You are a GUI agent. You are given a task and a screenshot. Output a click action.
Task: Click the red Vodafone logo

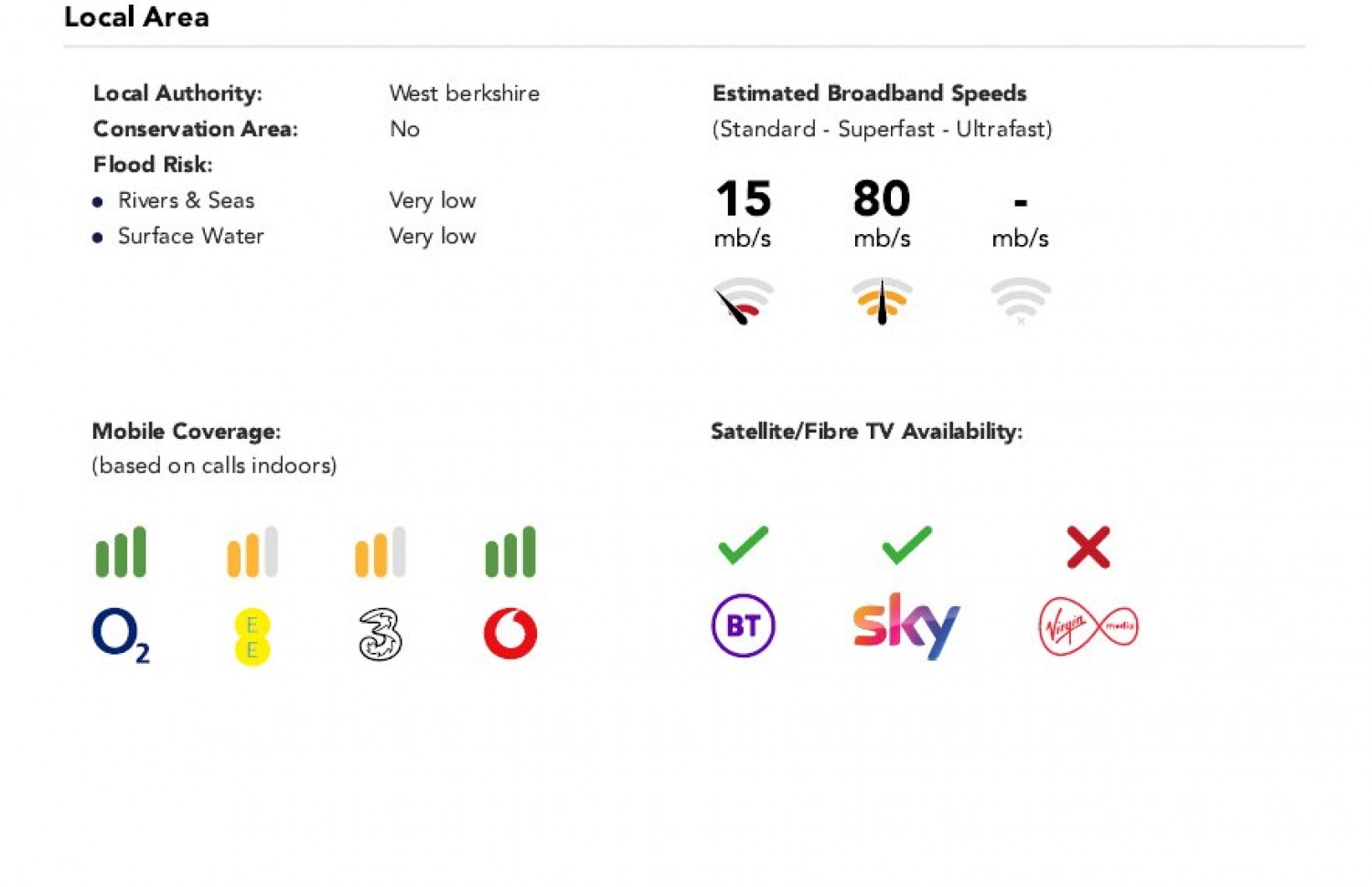tap(510, 634)
